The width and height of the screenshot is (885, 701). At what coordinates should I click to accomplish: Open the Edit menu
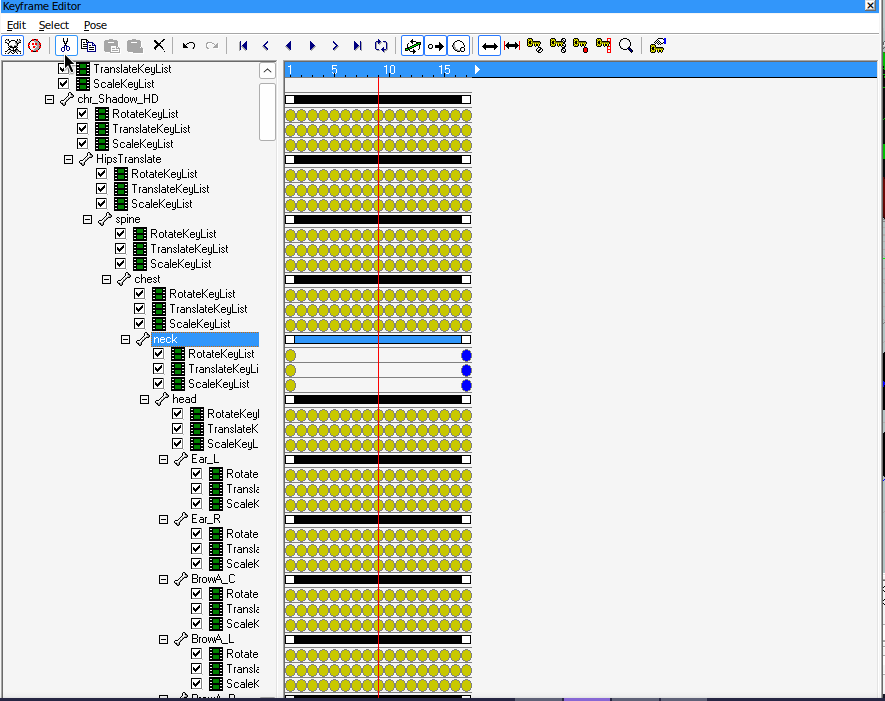pyautogui.click(x=16, y=25)
